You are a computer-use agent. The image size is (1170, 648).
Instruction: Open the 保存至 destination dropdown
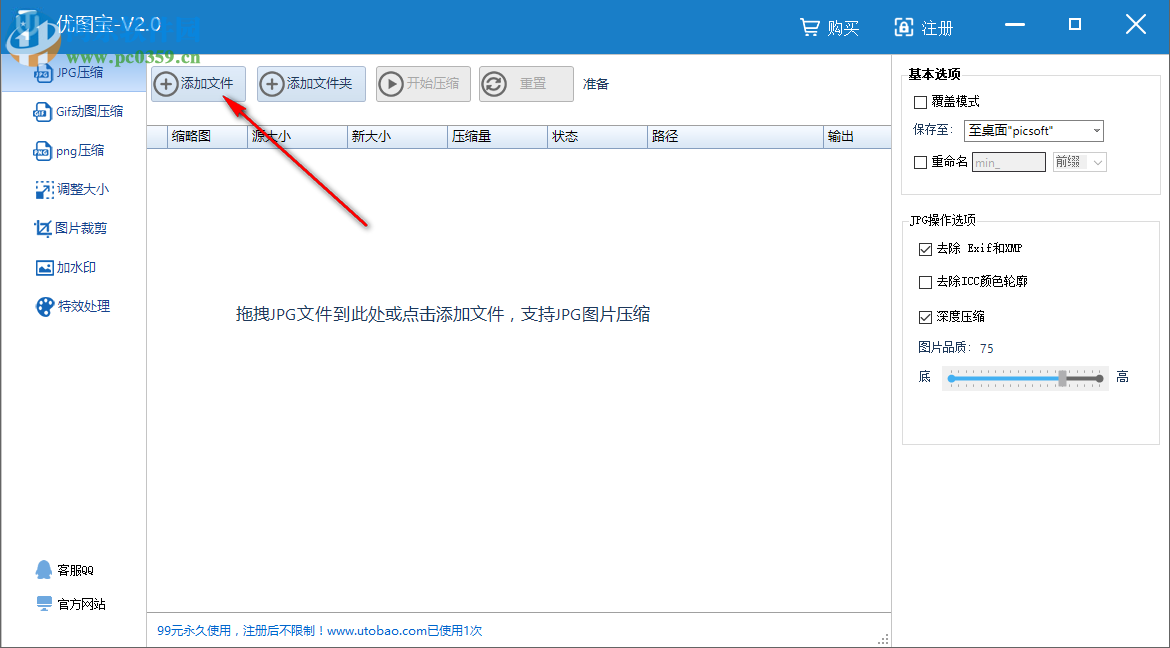coord(1033,131)
